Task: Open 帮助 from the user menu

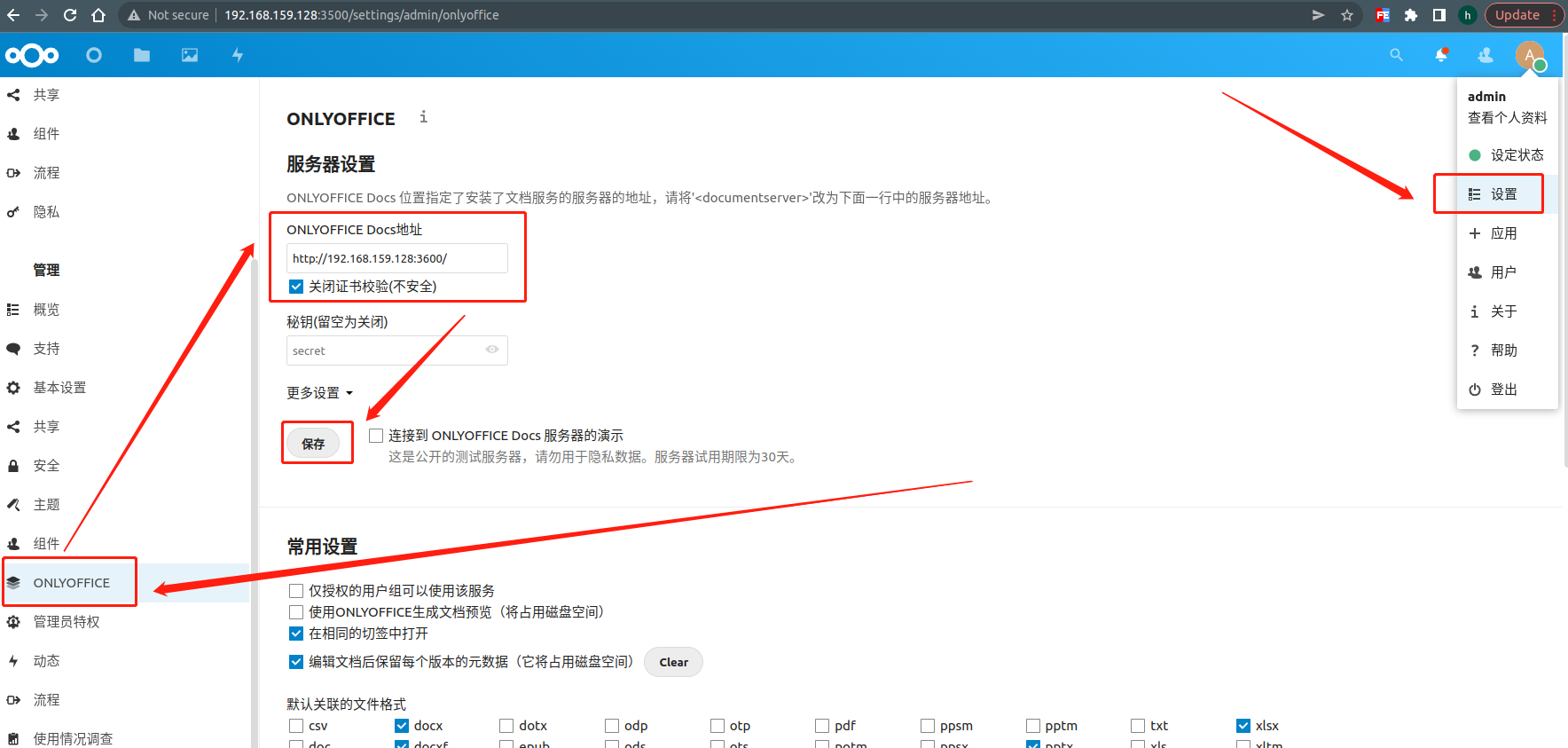Action: click(1507, 350)
